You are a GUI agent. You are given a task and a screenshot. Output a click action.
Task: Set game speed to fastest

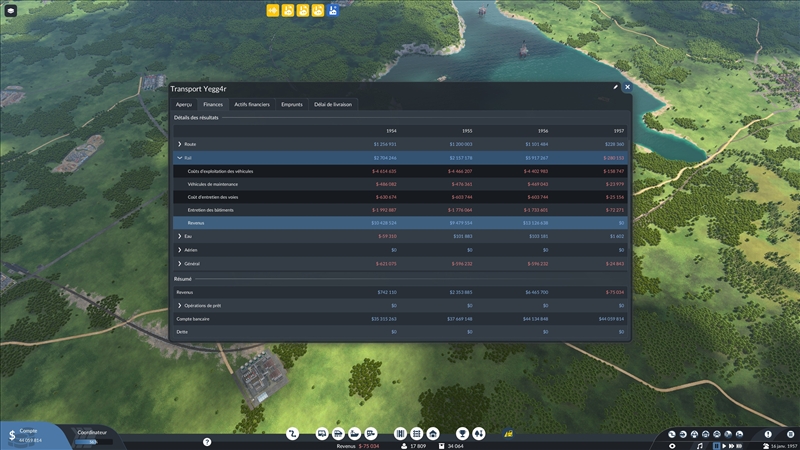click(x=739, y=446)
